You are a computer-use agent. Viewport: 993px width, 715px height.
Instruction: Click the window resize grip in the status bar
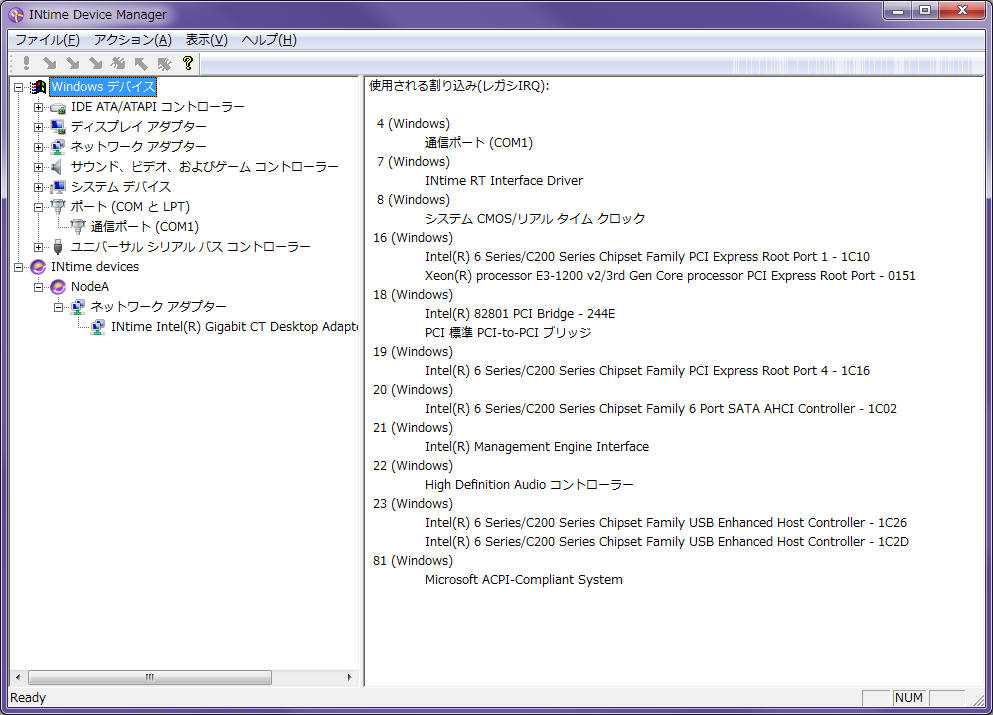pos(979,699)
